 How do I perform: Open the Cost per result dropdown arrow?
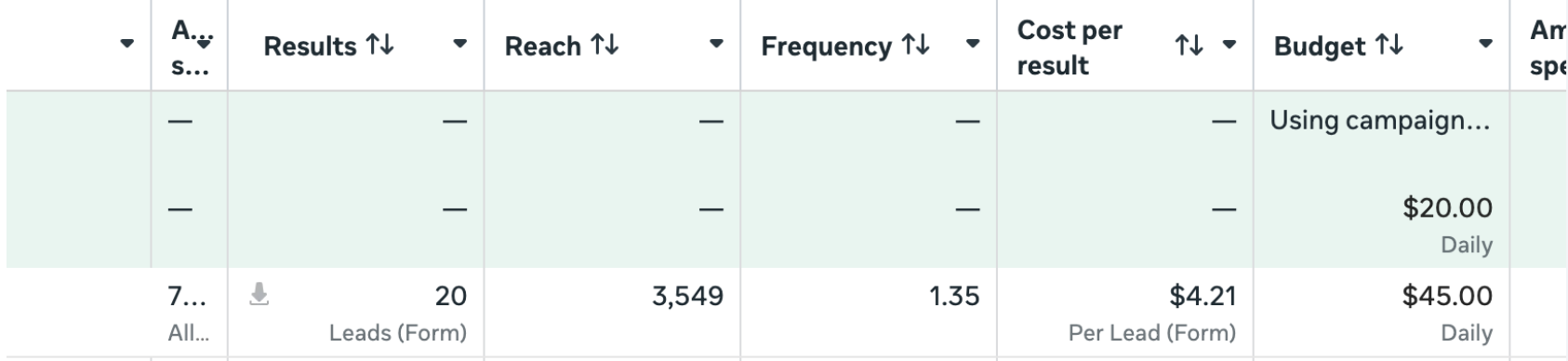point(1229,45)
